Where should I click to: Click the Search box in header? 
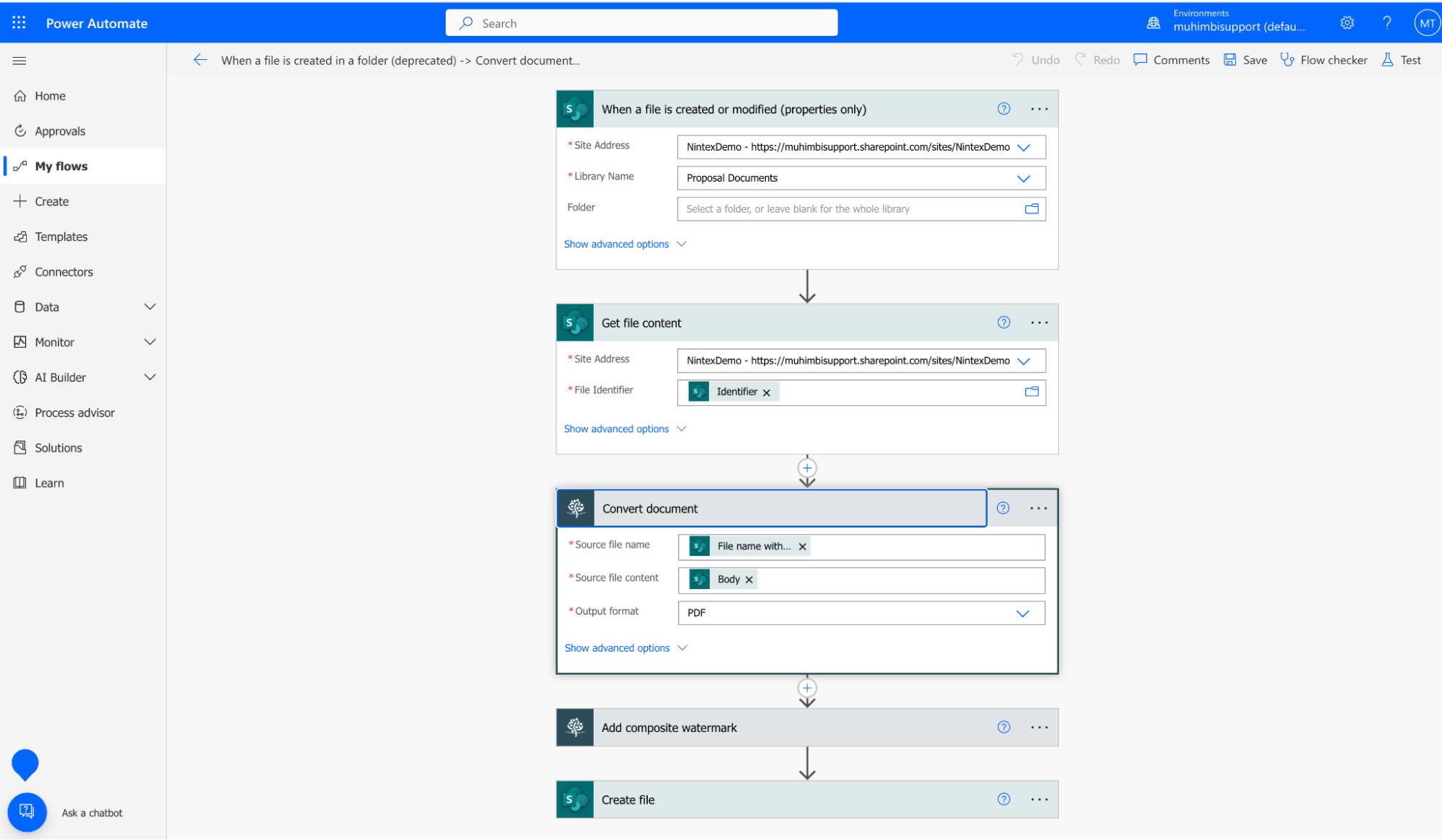(641, 23)
